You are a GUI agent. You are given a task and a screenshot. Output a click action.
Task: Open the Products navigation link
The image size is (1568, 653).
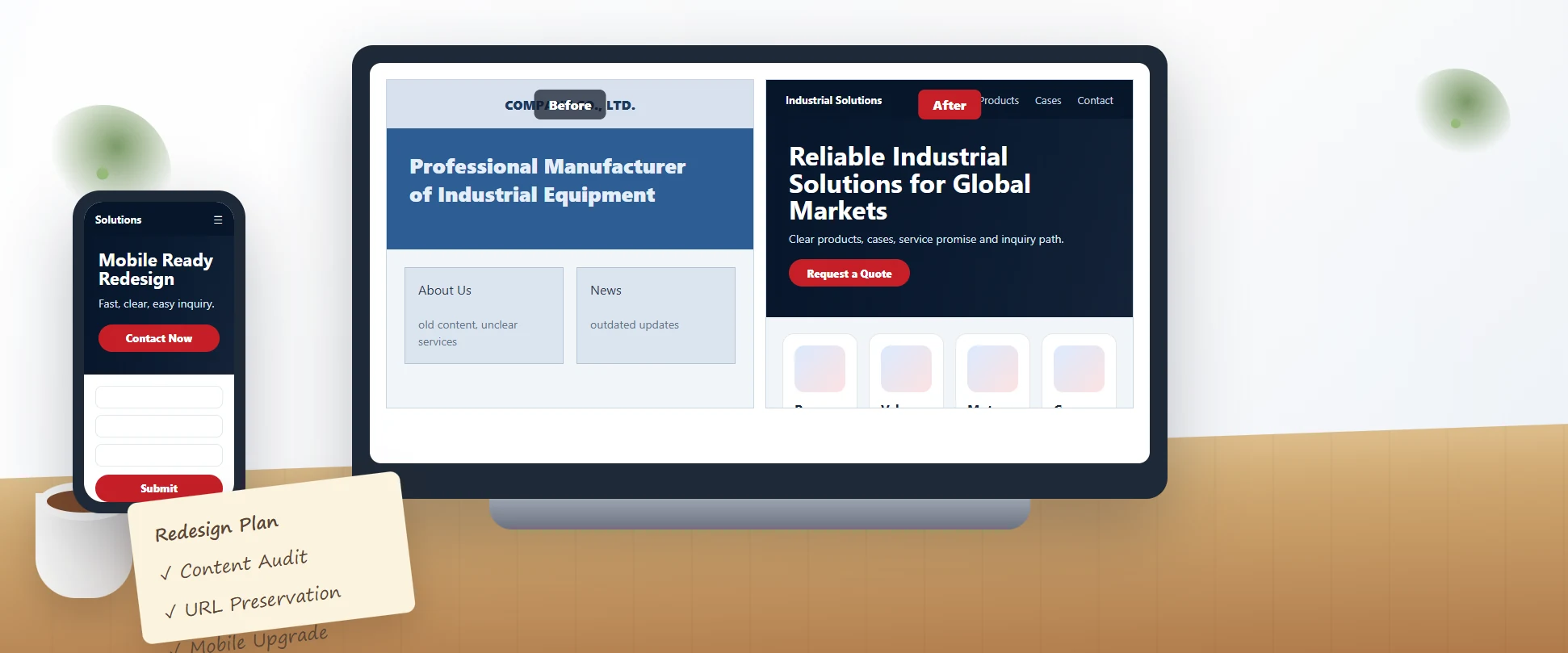1000,101
